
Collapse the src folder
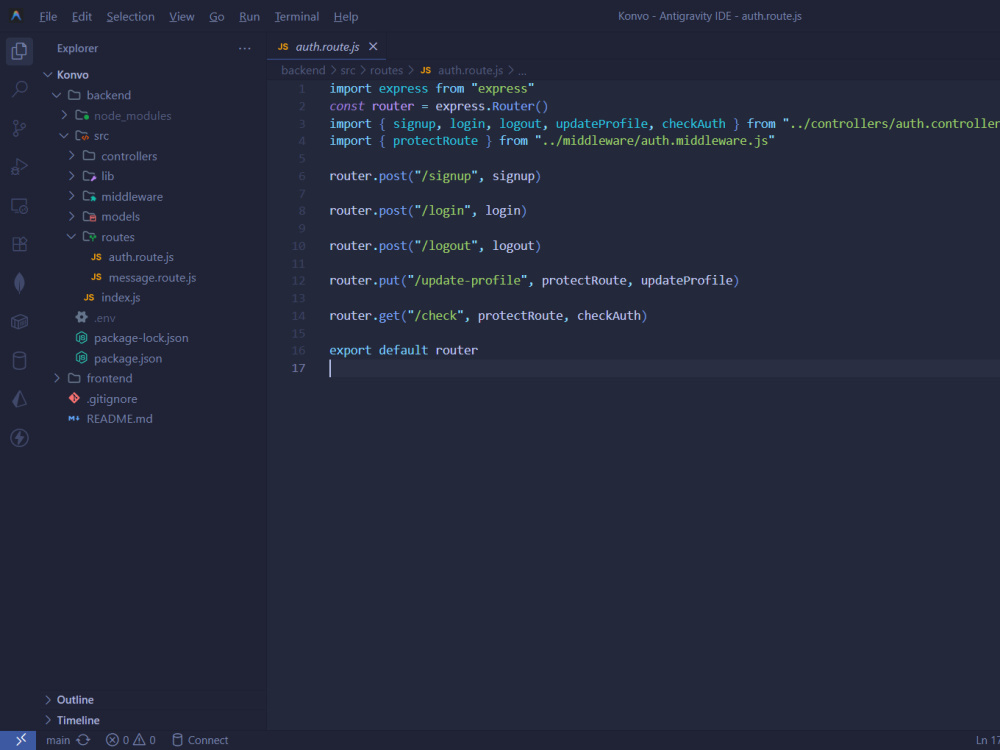coord(64,136)
